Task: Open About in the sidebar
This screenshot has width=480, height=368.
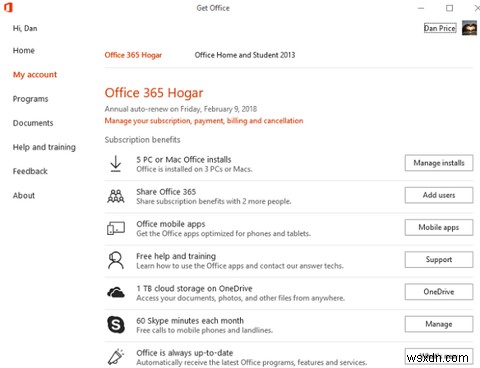Action: (24, 195)
